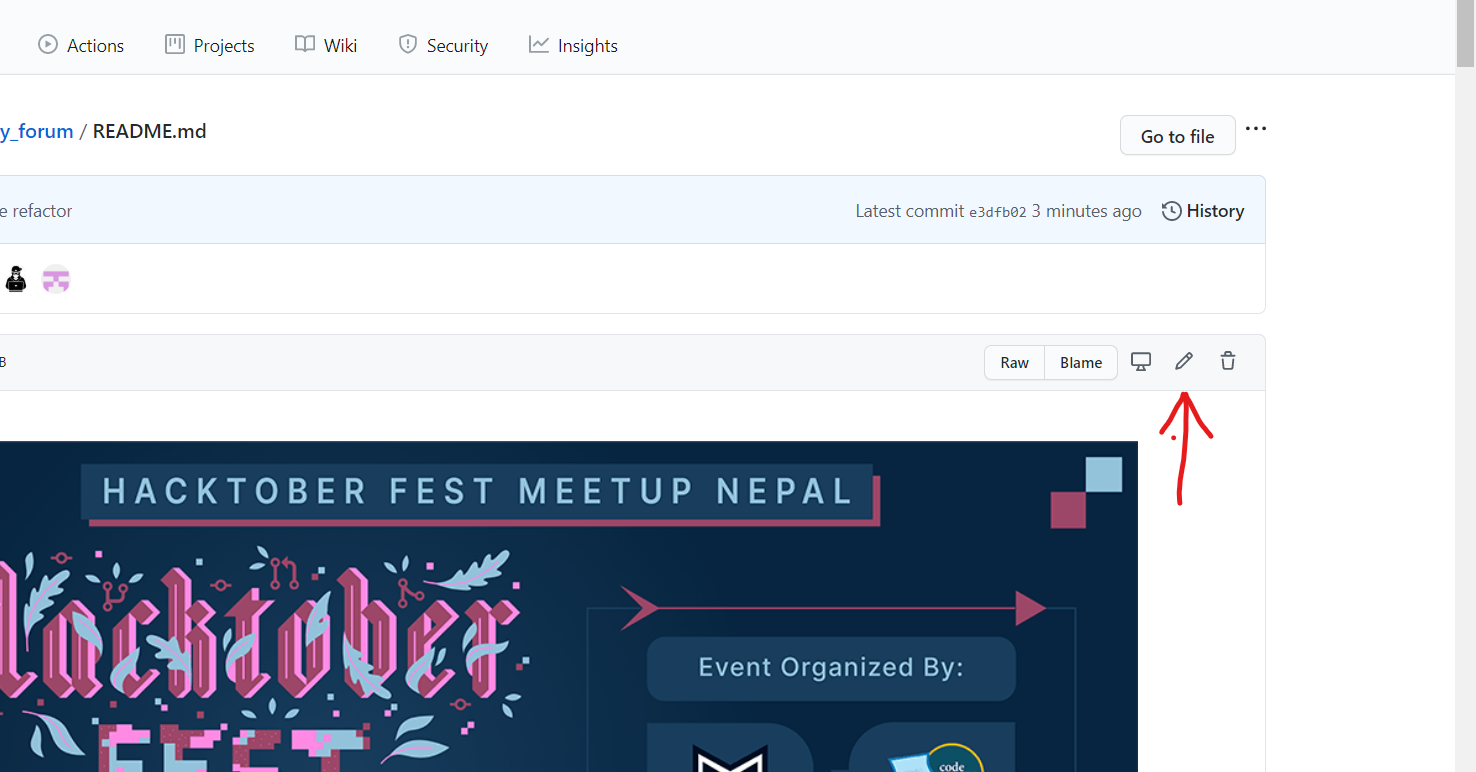1476x772 pixels.
Task: Go to the Insights tab
Action: point(573,45)
